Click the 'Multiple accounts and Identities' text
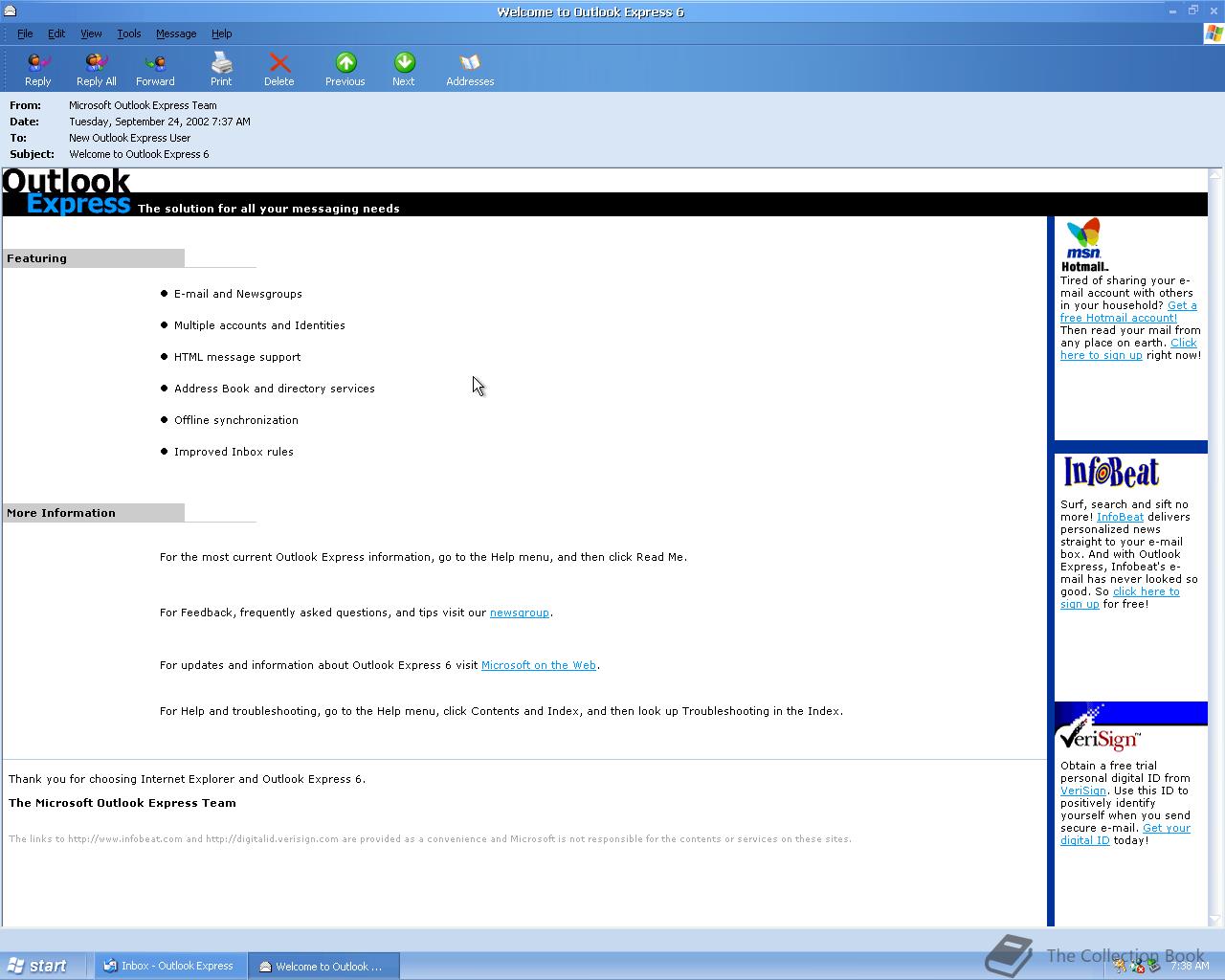 (x=259, y=325)
